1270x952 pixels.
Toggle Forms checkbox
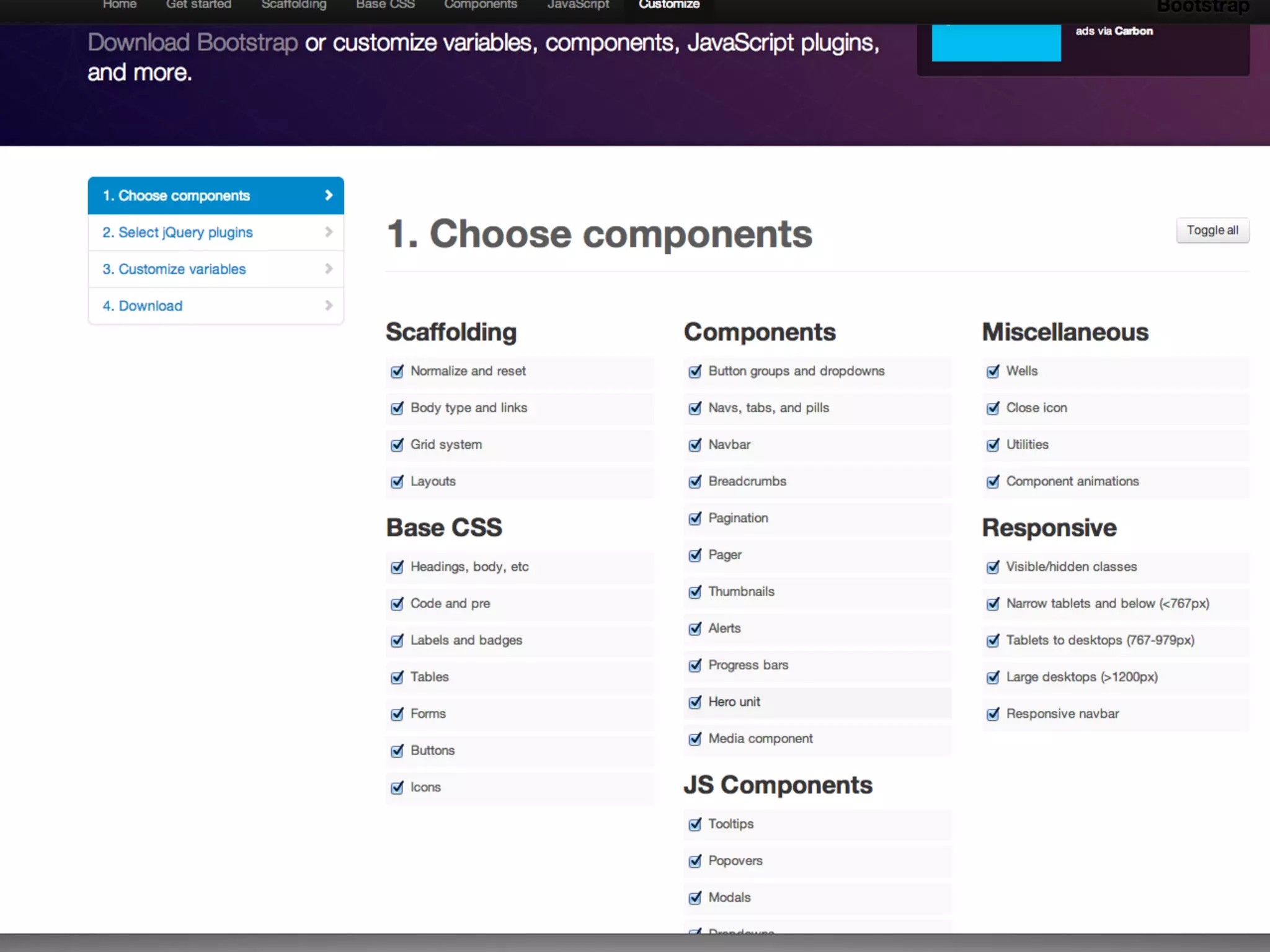pyautogui.click(x=397, y=714)
